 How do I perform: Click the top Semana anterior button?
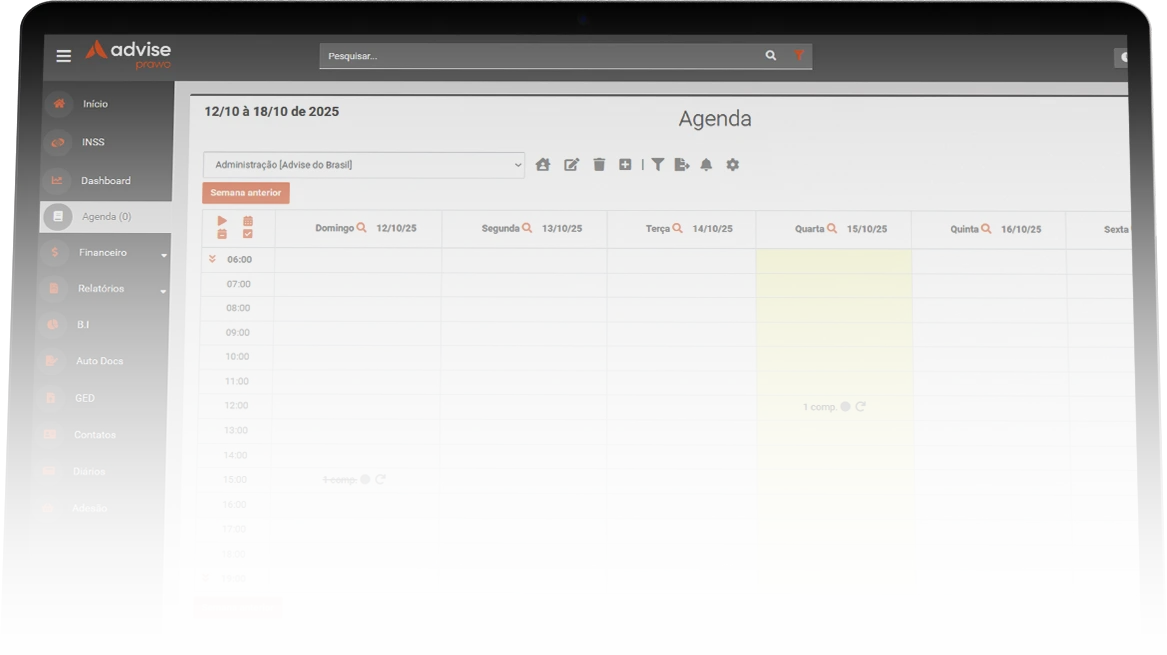coord(246,193)
